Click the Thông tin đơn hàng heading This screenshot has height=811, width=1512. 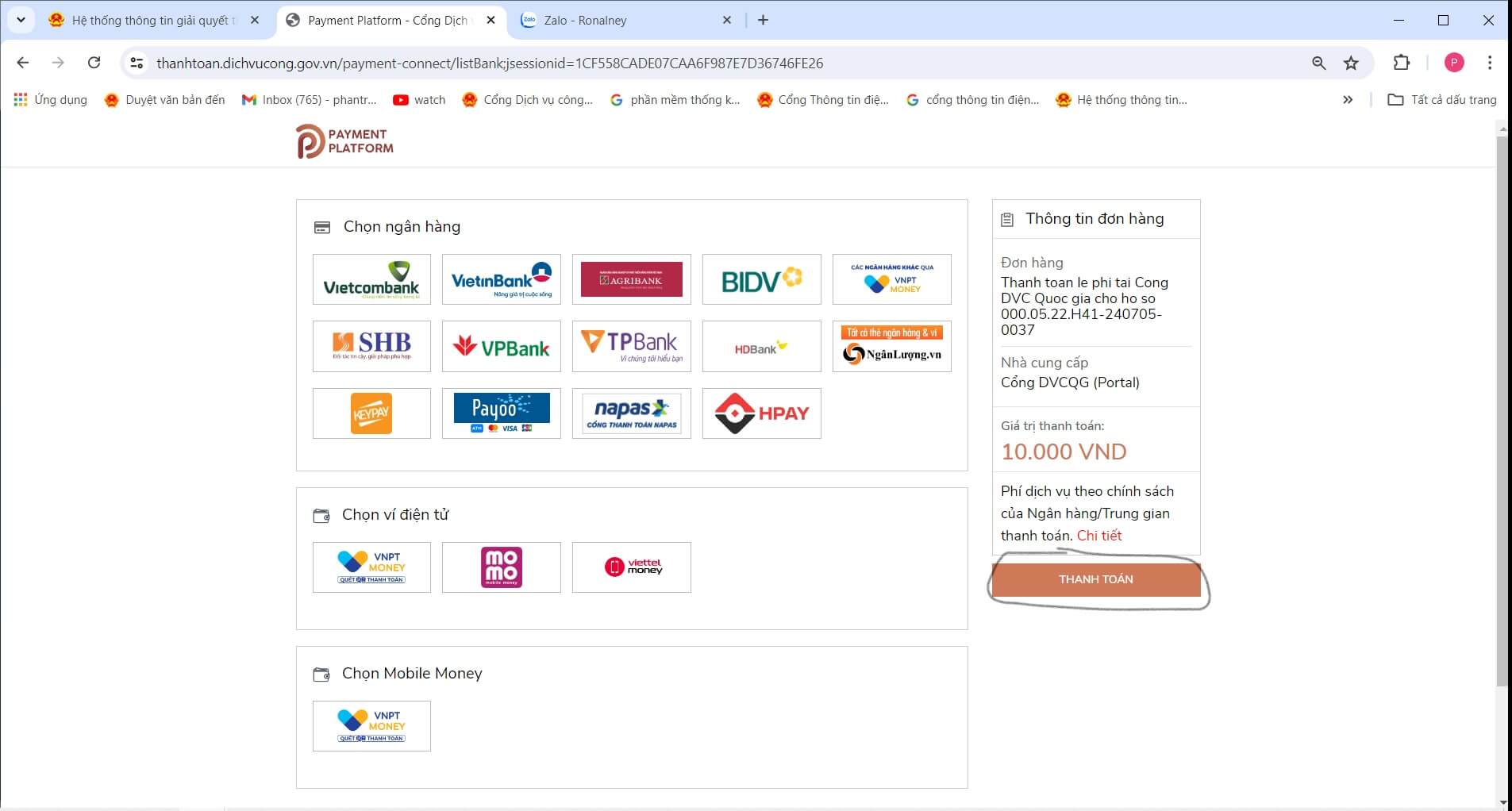tap(1095, 219)
